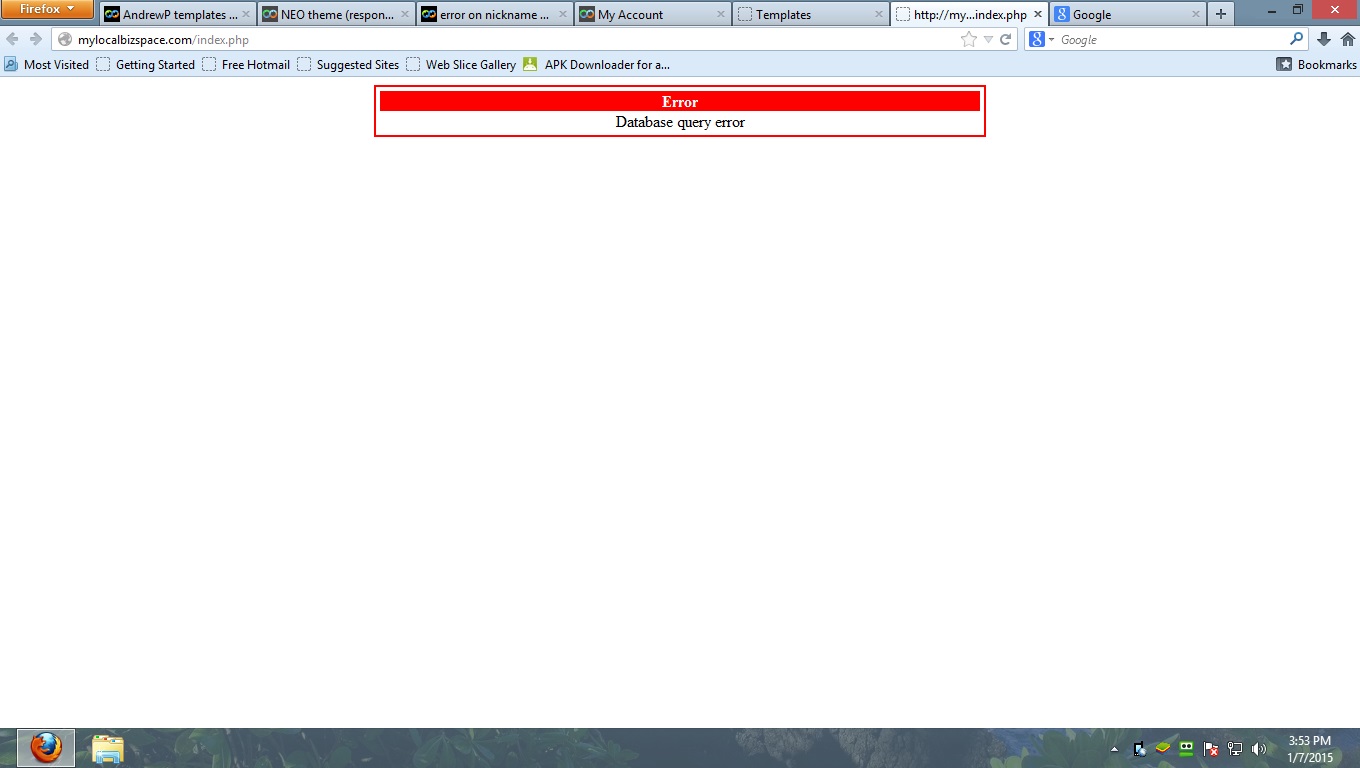Image resolution: width=1360 pixels, height=768 pixels.
Task: Close the error on nickname tab
Action: pos(562,15)
